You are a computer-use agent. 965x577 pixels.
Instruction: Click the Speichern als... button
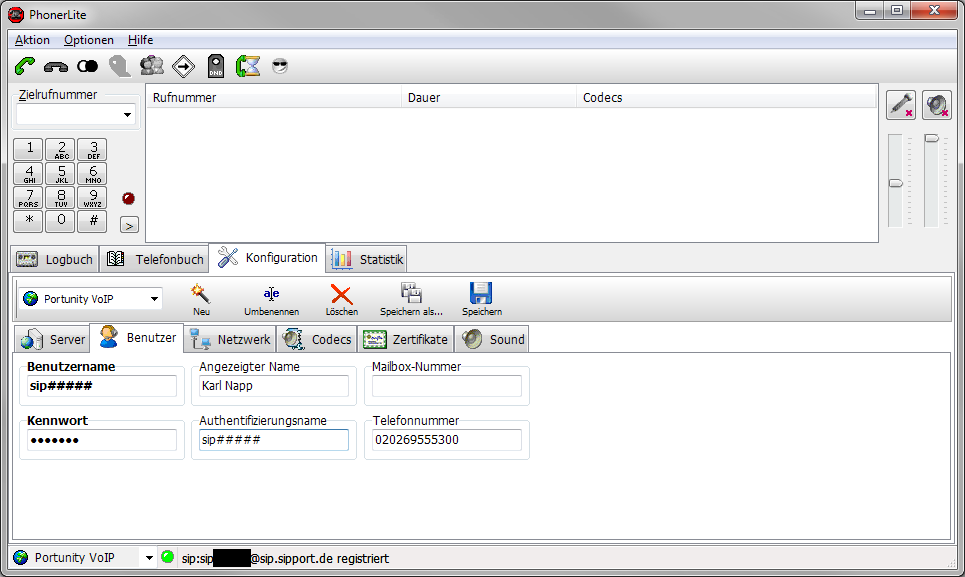coord(411,297)
